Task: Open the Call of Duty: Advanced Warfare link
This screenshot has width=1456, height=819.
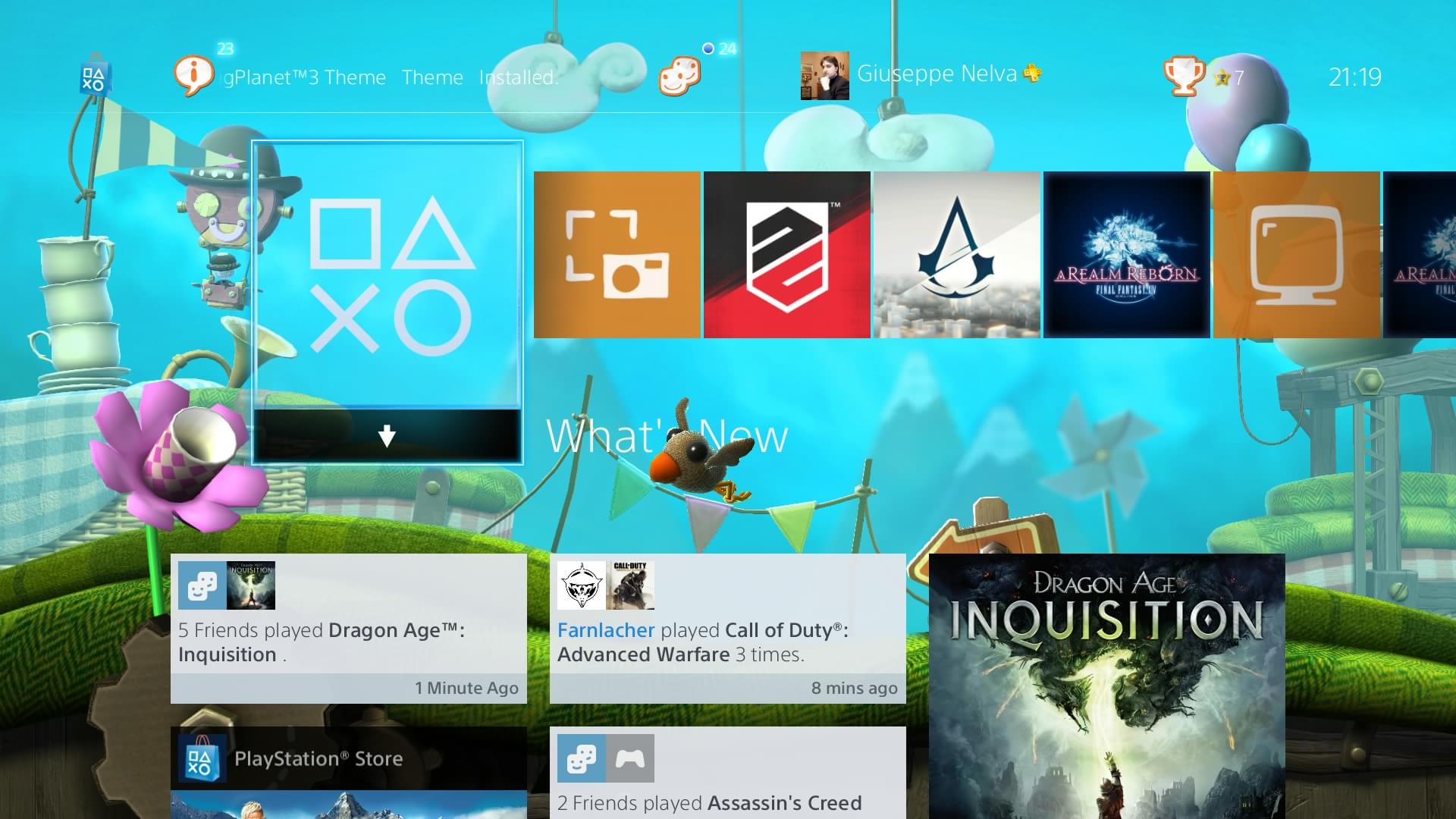Action: (703, 642)
